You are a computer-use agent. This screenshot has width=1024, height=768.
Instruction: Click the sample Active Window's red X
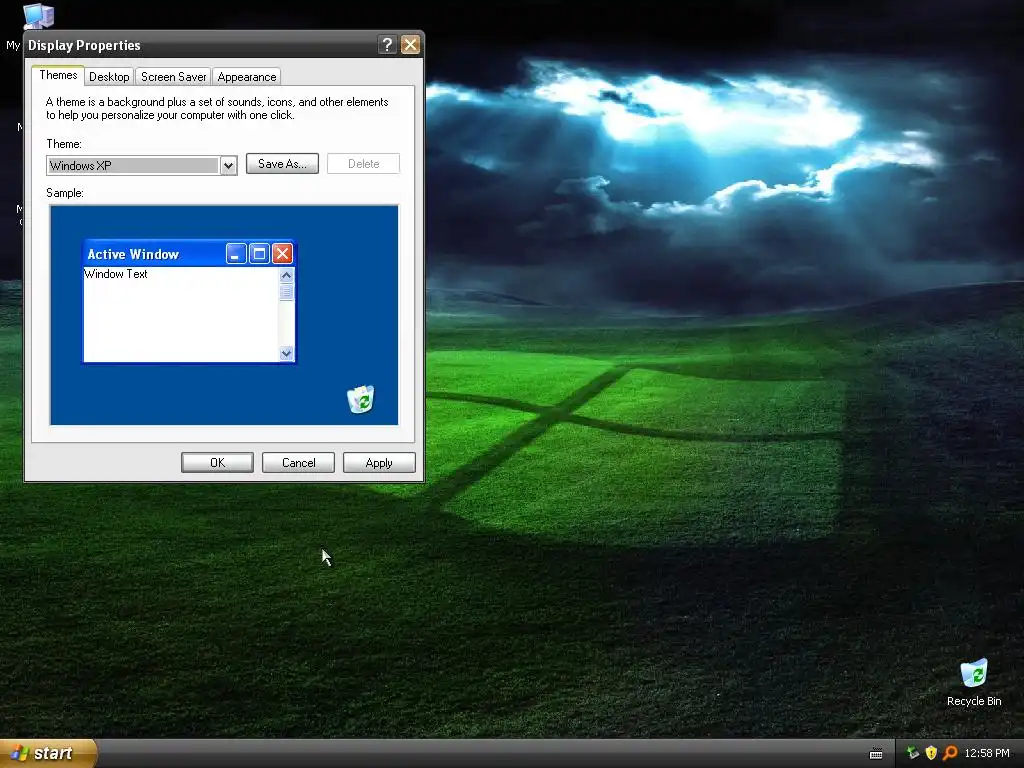click(x=282, y=253)
